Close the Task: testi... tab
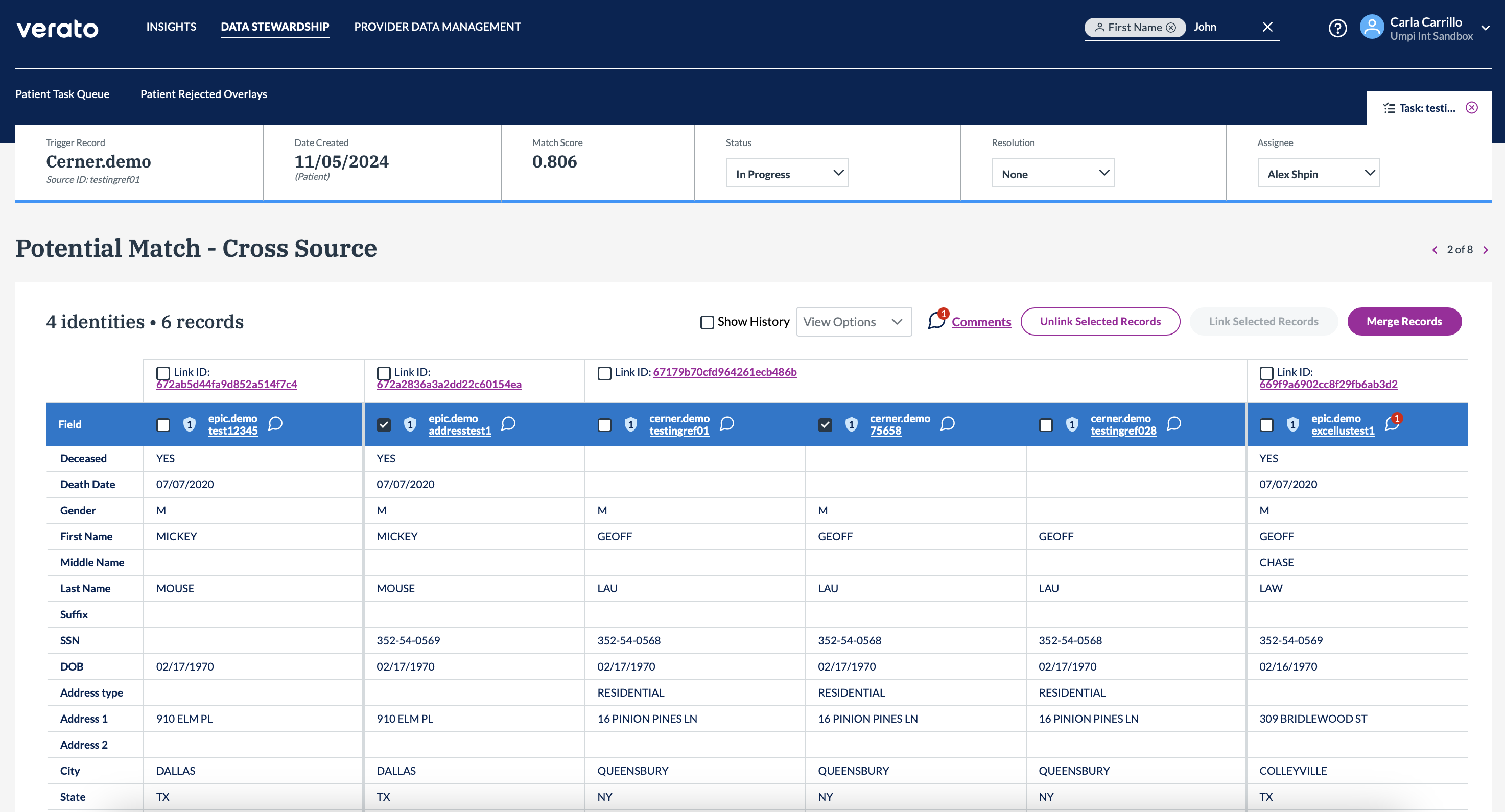The image size is (1505, 812). [1472, 107]
